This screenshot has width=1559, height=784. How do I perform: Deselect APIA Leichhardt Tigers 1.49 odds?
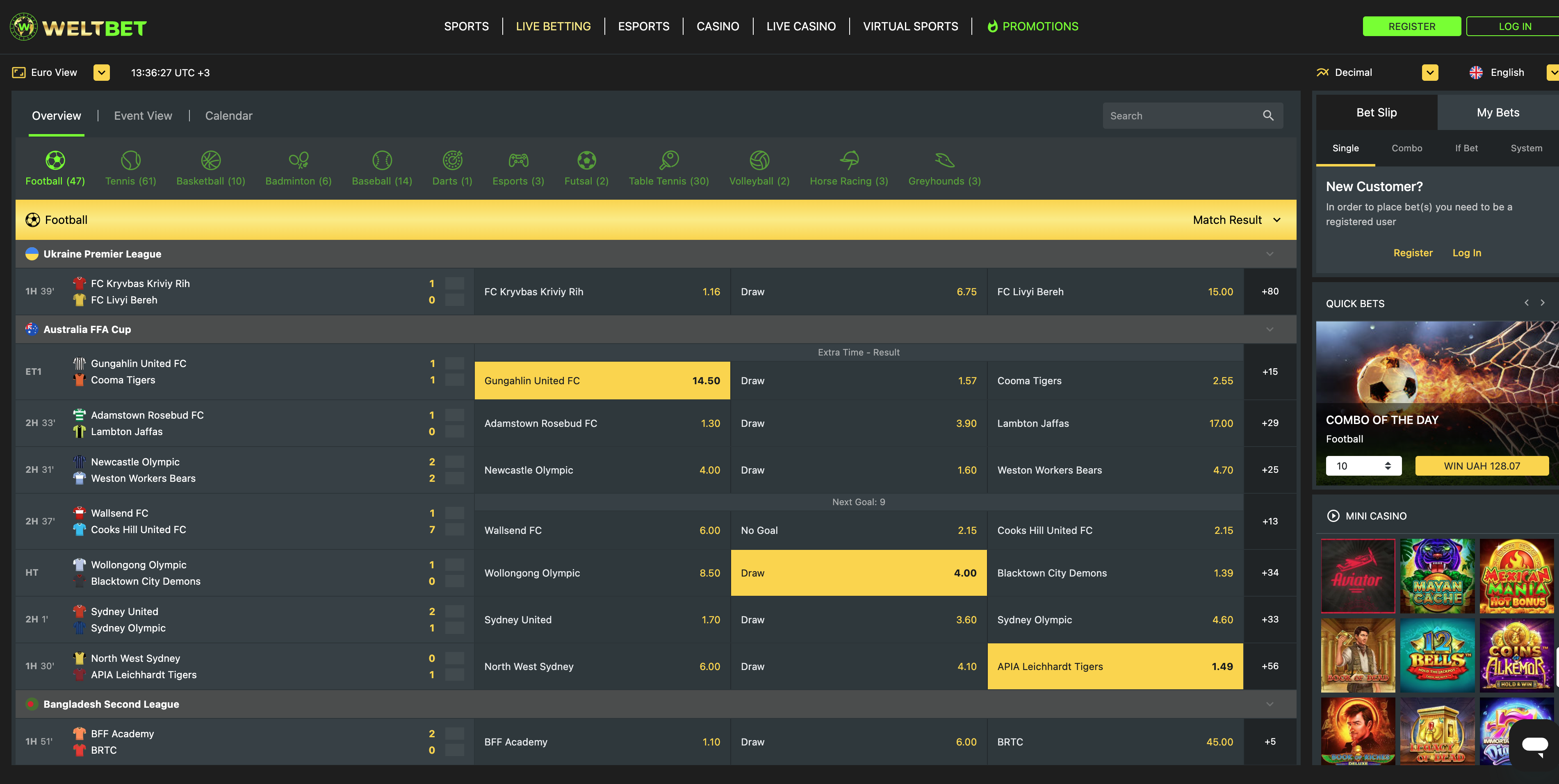(x=1115, y=667)
